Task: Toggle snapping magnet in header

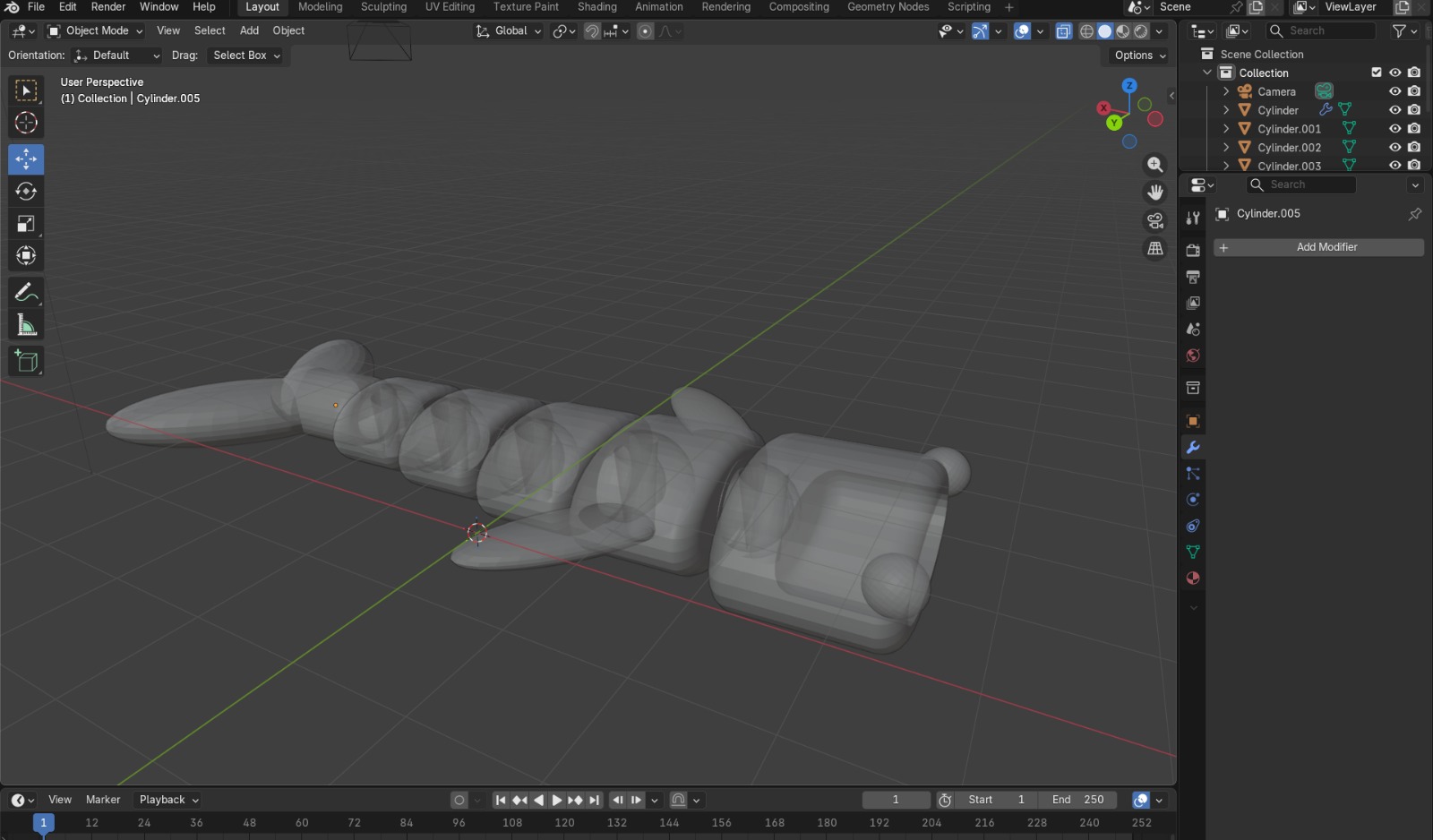Action: point(592,31)
